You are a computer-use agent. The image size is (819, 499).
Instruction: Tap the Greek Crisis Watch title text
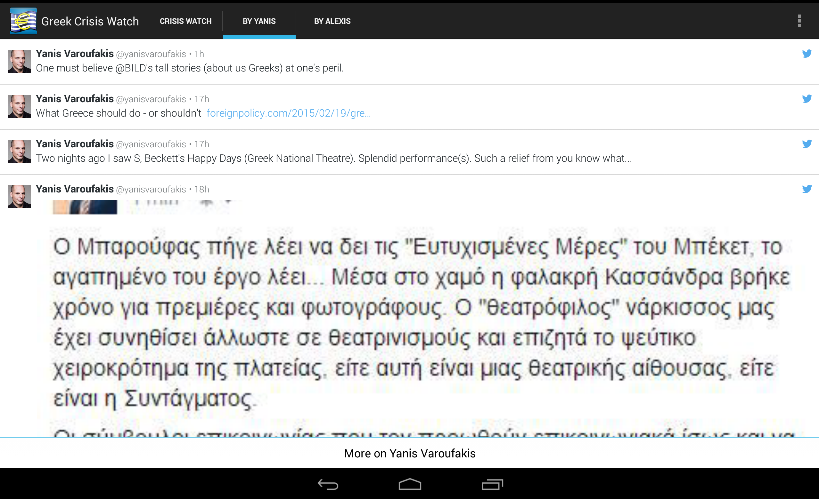pos(90,21)
